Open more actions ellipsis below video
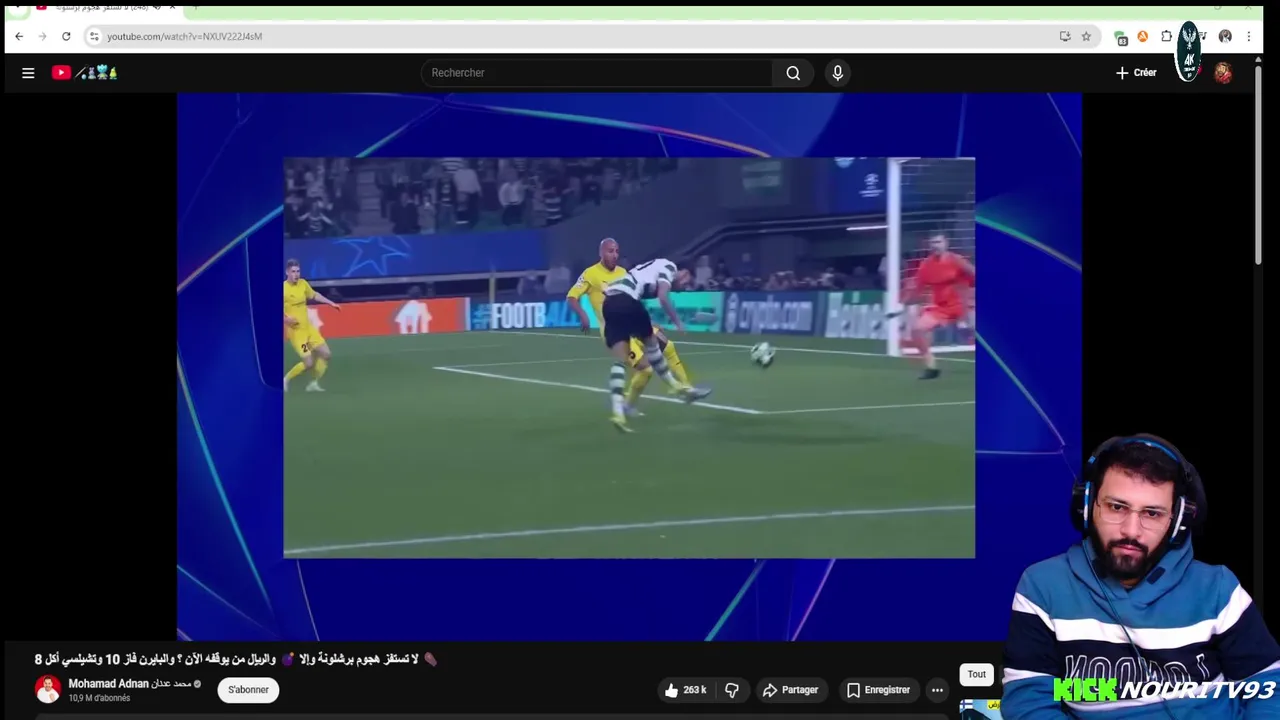 point(937,690)
